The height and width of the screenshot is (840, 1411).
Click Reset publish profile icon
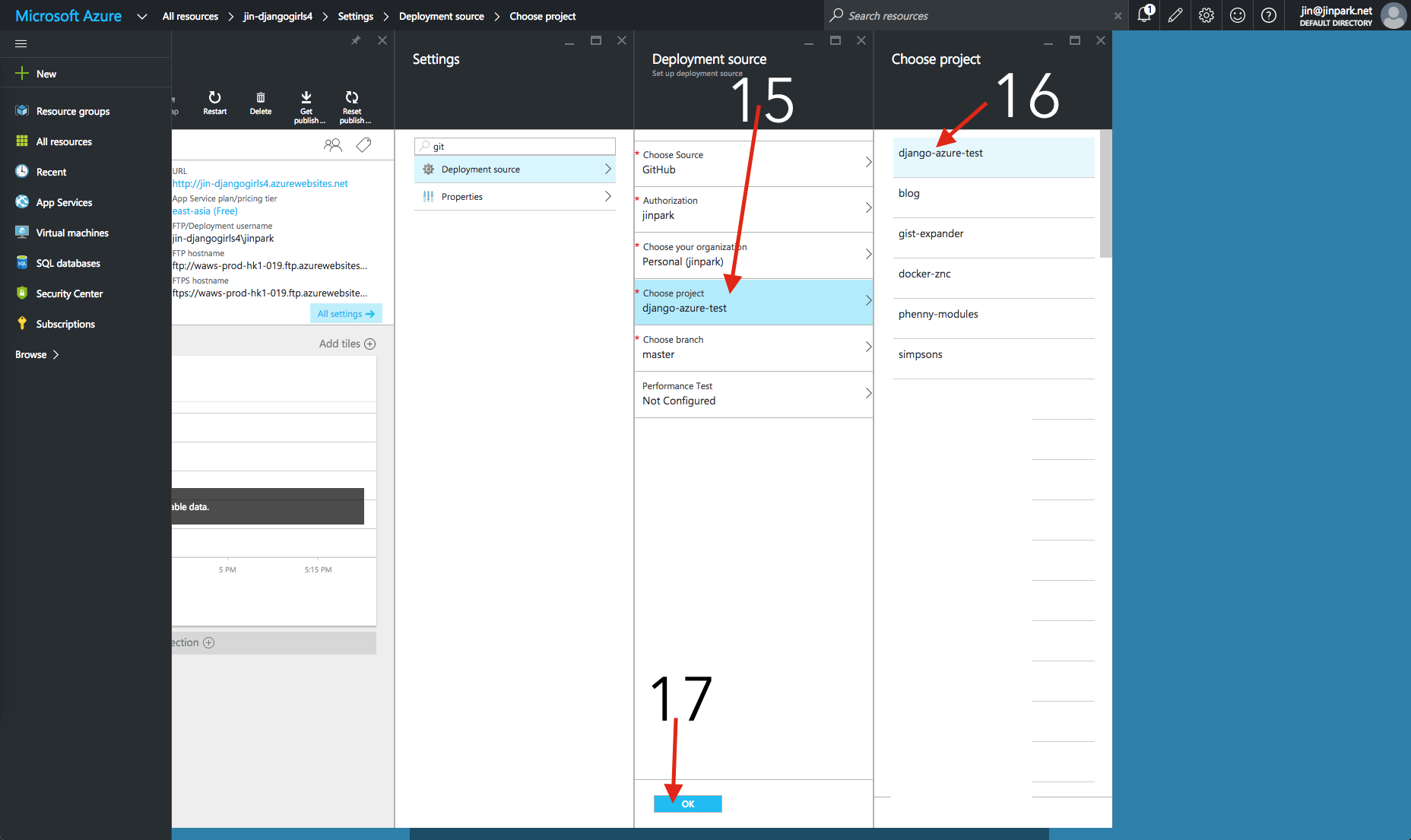352,97
